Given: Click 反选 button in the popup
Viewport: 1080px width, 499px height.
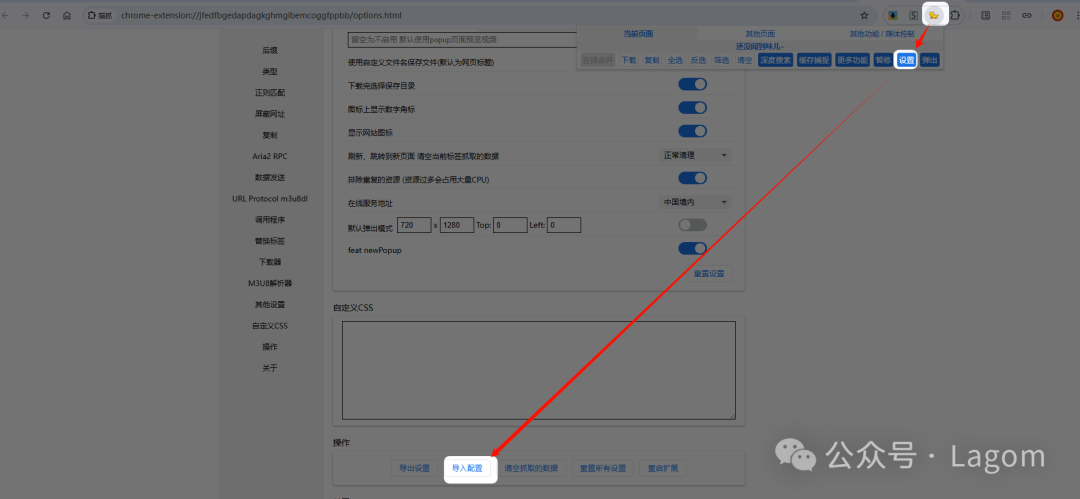Looking at the screenshot, I should click(x=698, y=60).
